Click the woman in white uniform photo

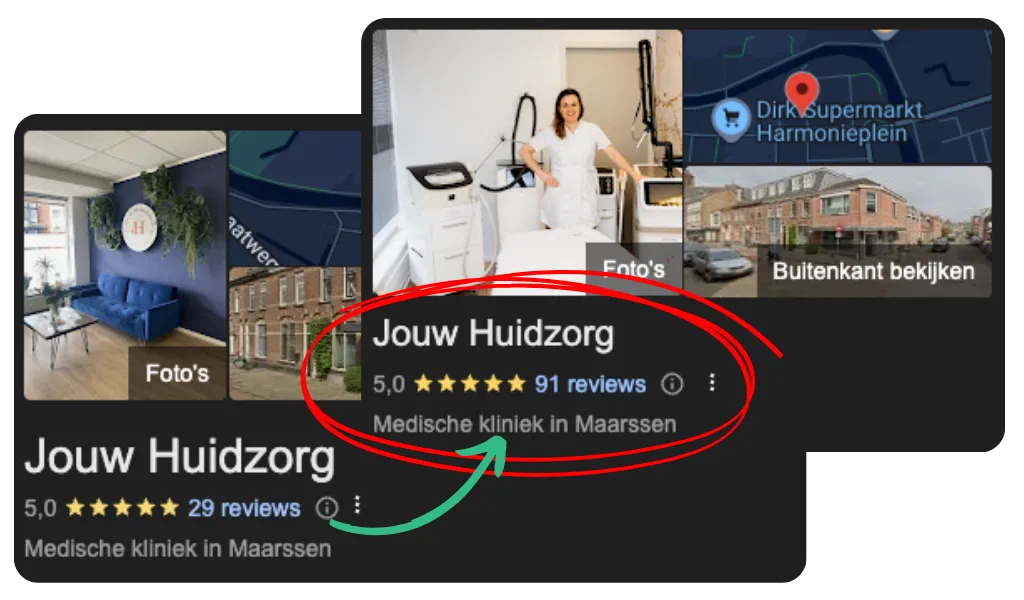[527, 162]
